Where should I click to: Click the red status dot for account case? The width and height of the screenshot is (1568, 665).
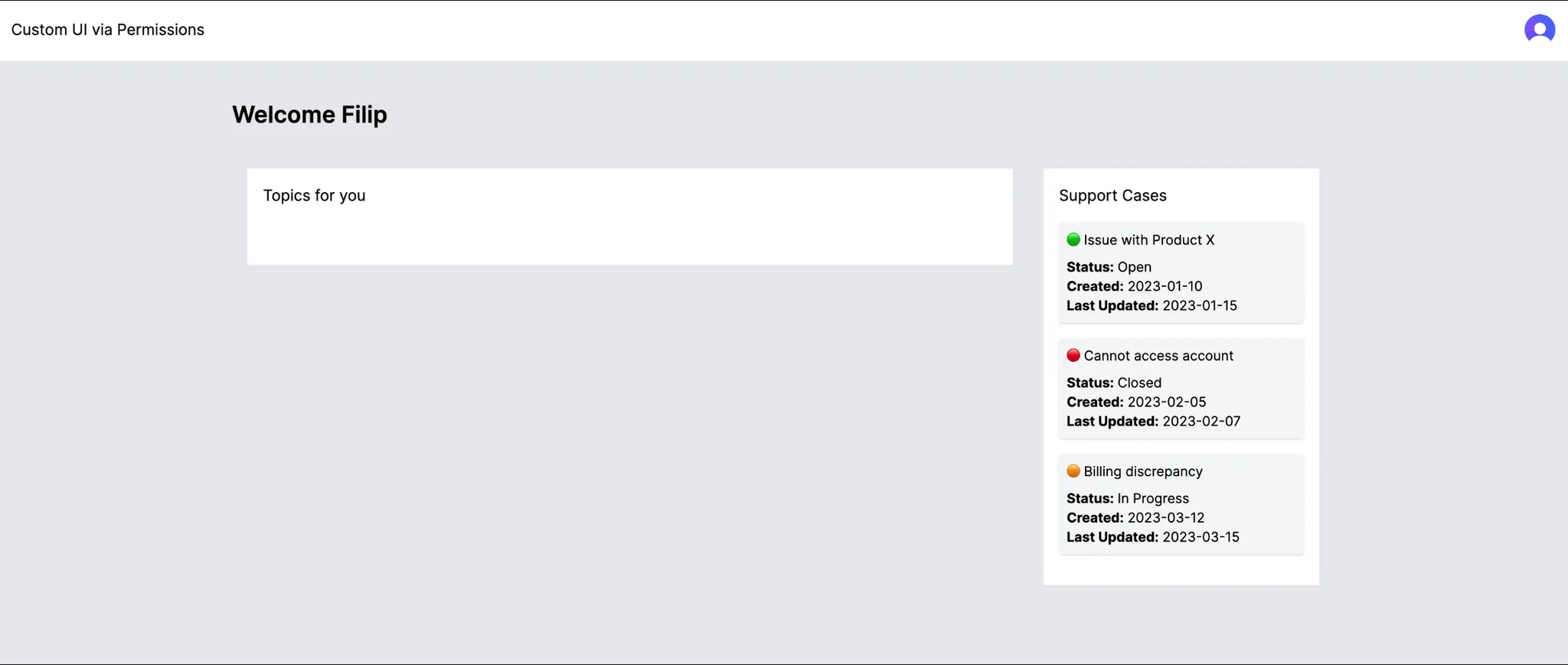(1073, 355)
